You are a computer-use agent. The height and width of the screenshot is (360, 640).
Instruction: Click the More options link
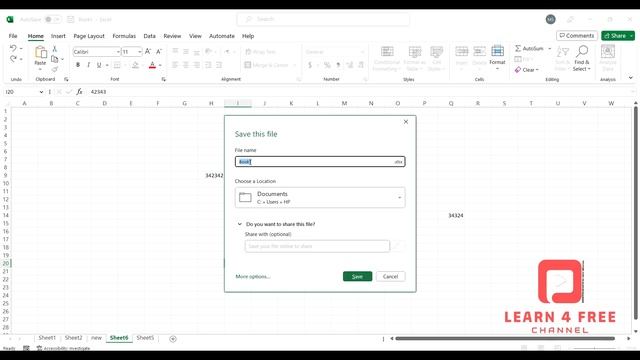click(253, 277)
